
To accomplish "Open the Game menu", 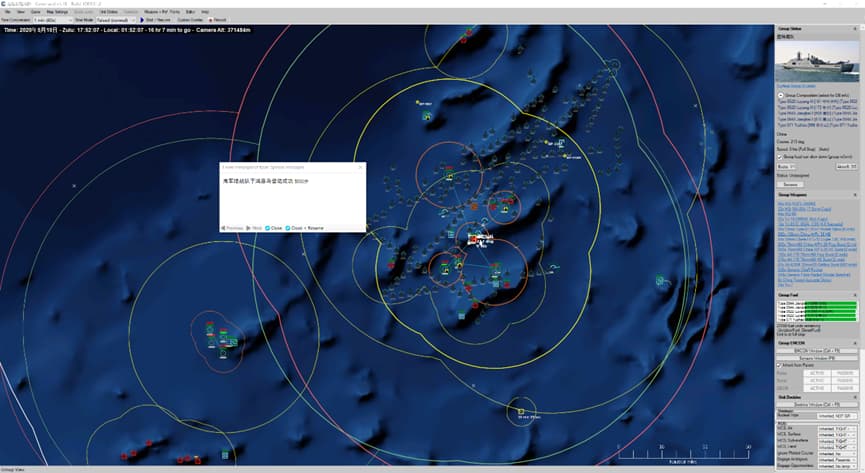I will (x=35, y=12).
